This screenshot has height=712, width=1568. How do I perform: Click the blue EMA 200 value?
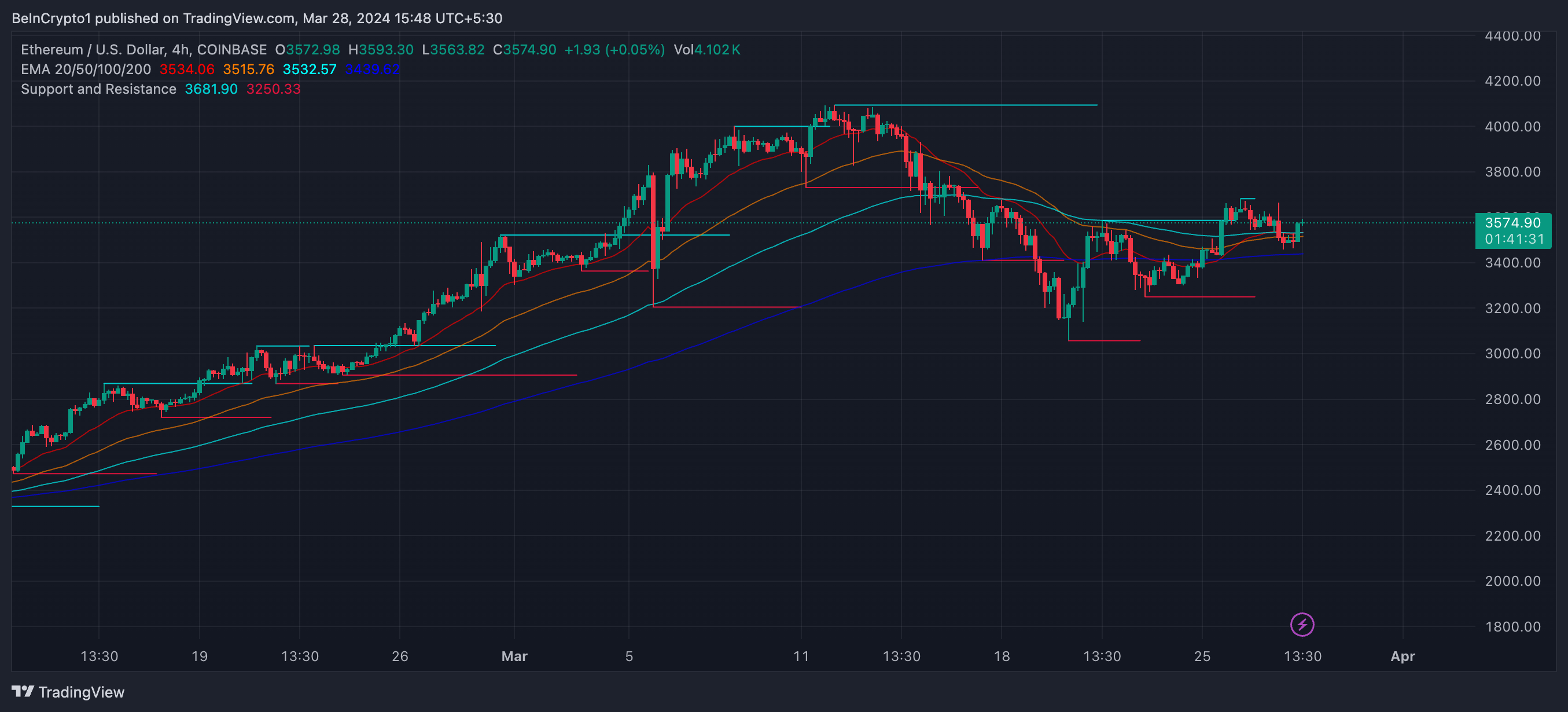tap(372, 69)
